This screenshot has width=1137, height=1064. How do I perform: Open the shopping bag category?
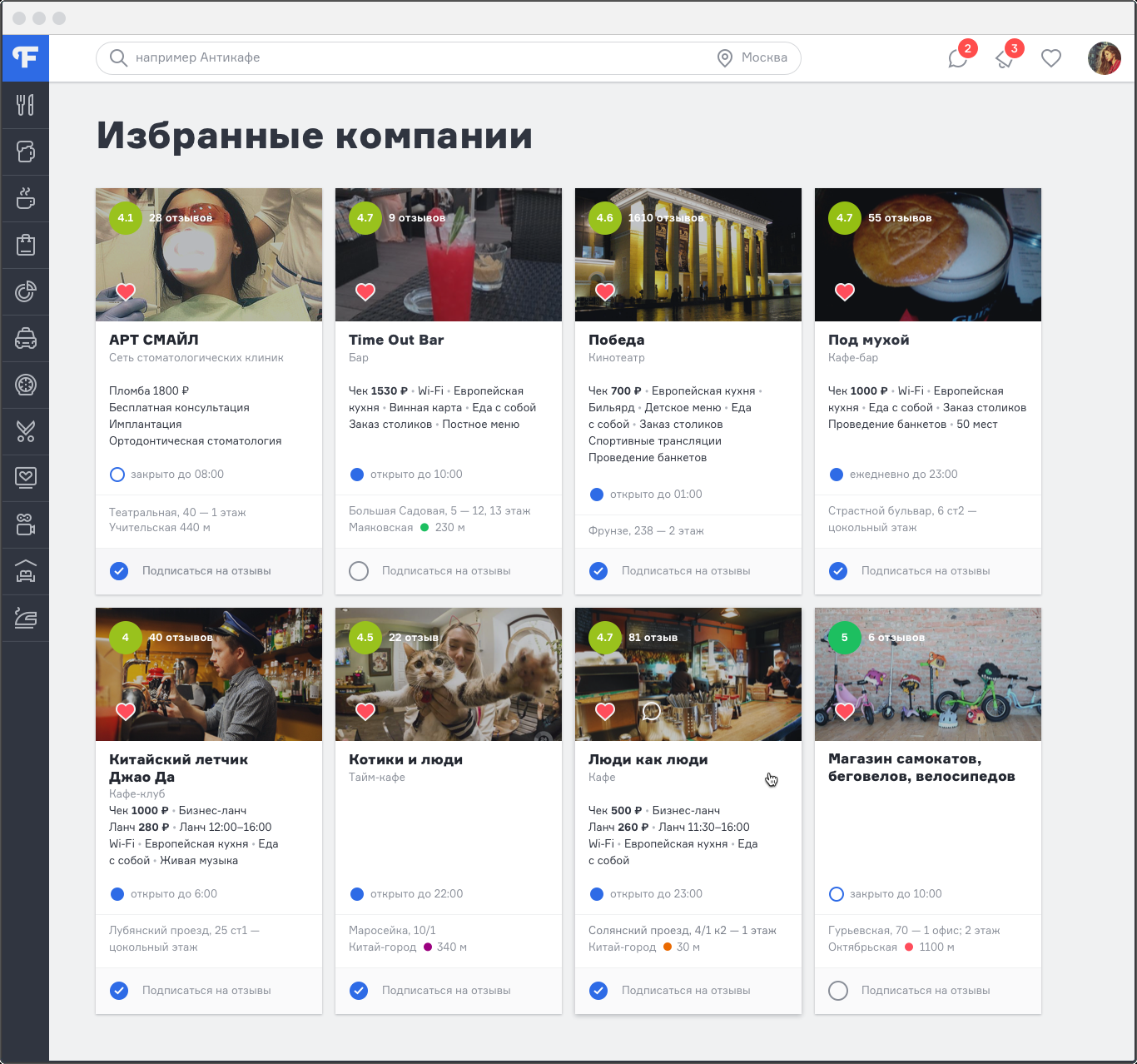[25, 245]
